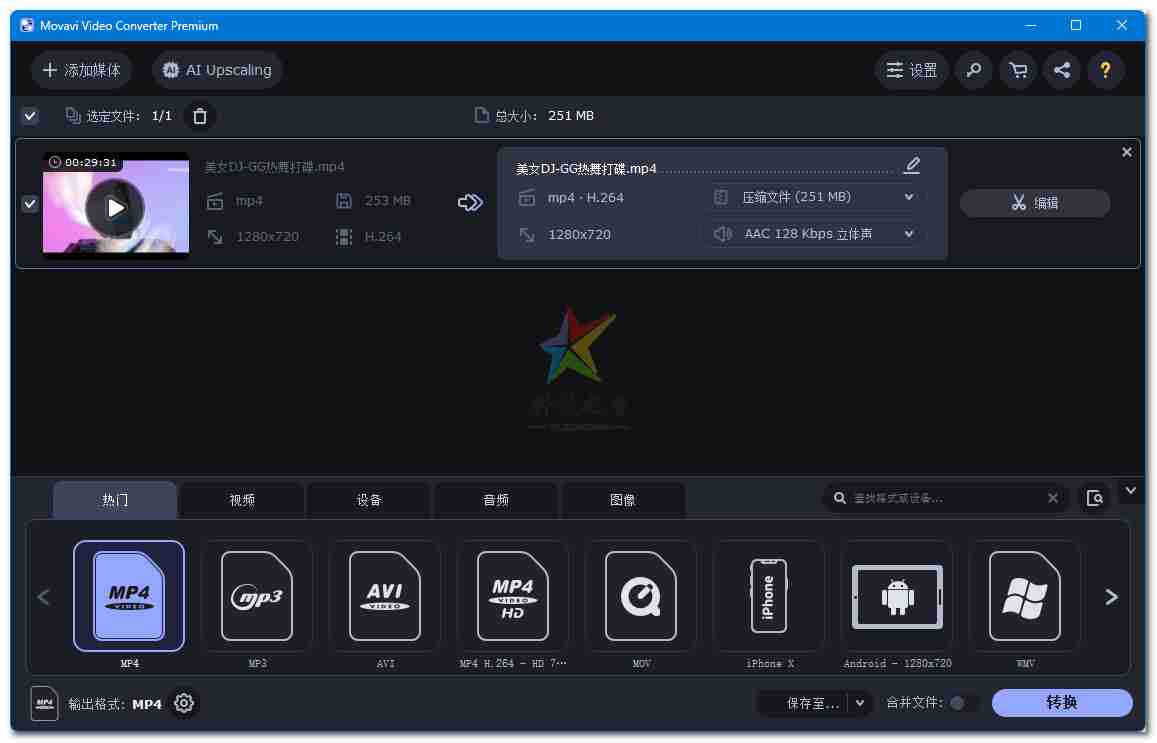Click the 添加媒体 add media button
The width and height of the screenshot is (1157, 743).
point(82,70)
